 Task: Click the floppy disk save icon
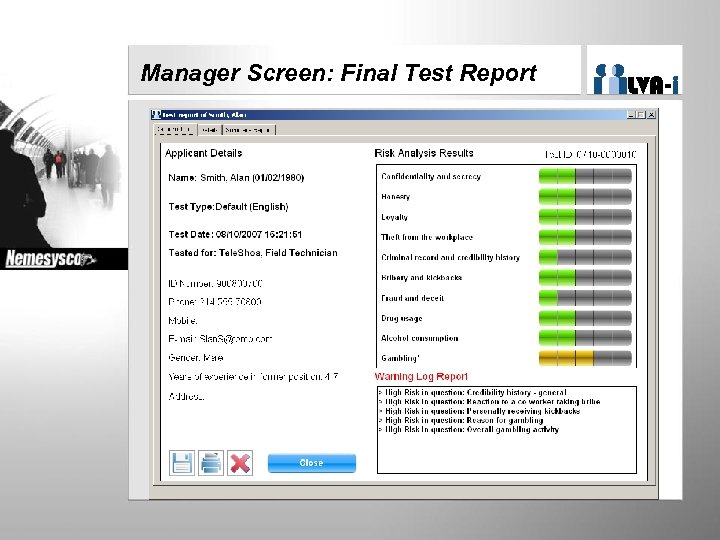click(181, 463)
